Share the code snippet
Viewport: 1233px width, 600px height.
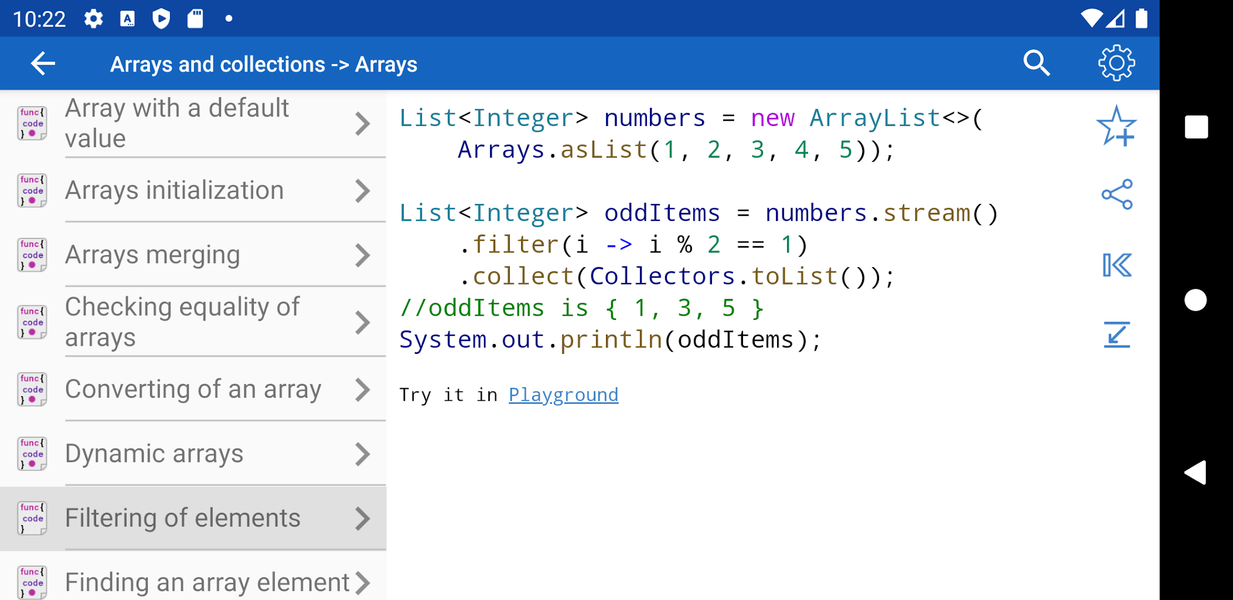[1116, 195]
